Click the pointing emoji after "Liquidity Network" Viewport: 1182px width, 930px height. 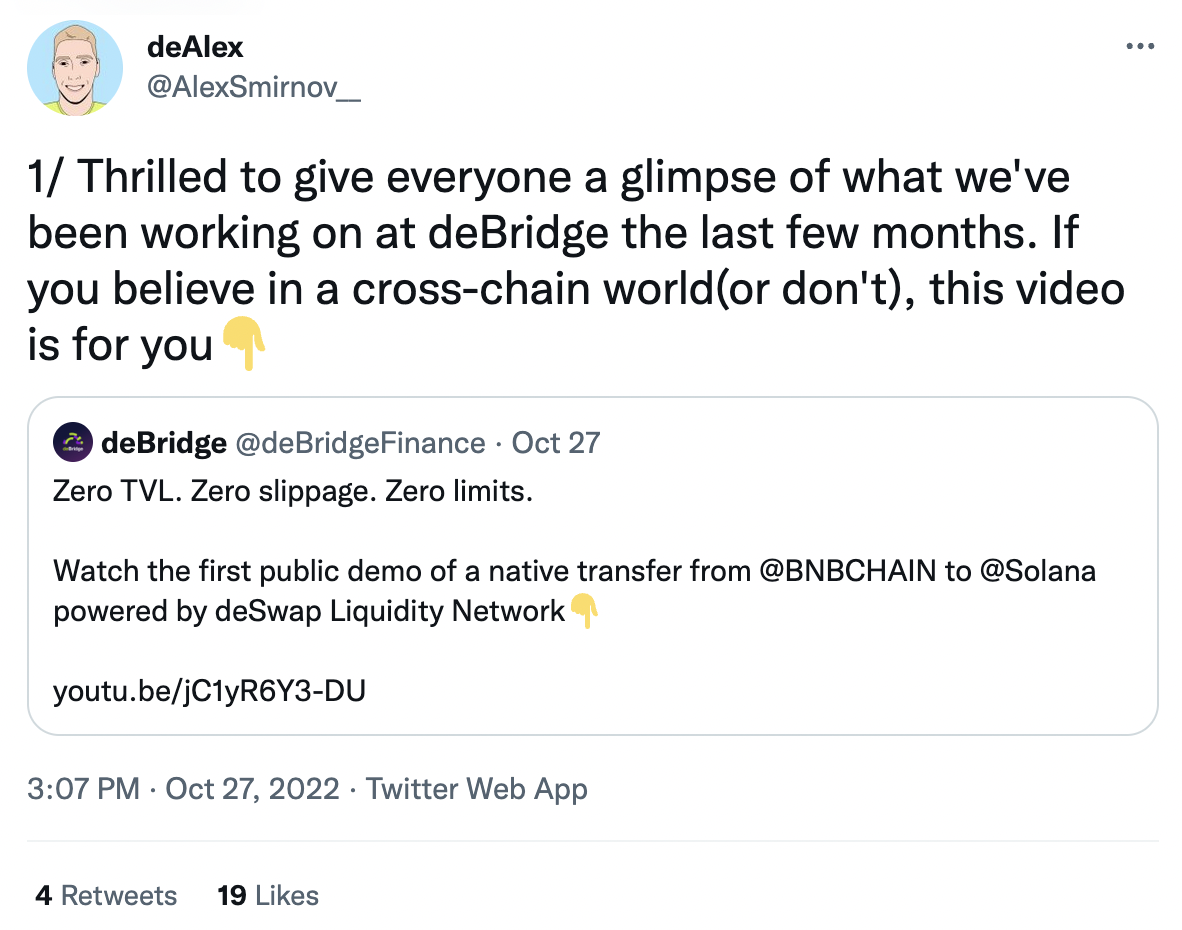click(583, 611)
